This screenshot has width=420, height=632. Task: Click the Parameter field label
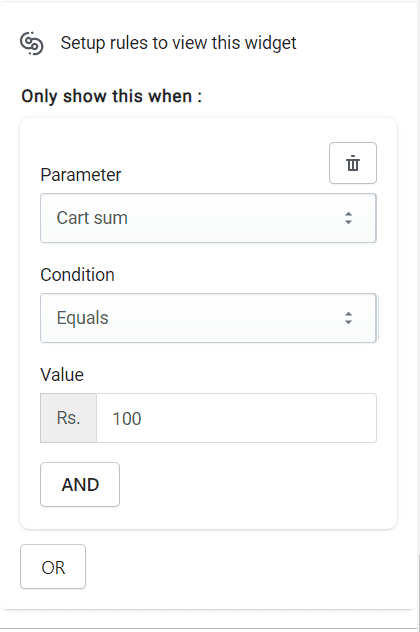point(81,175)
